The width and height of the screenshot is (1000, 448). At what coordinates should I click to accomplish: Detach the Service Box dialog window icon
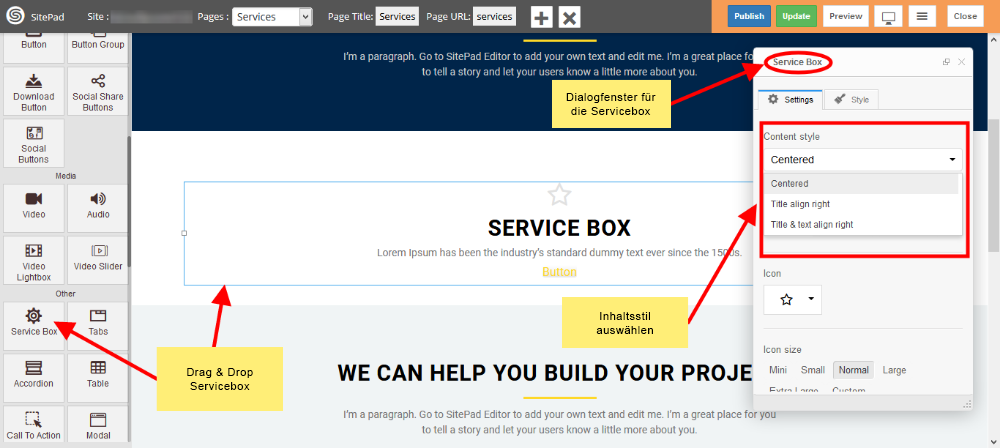tap(946, 62)
